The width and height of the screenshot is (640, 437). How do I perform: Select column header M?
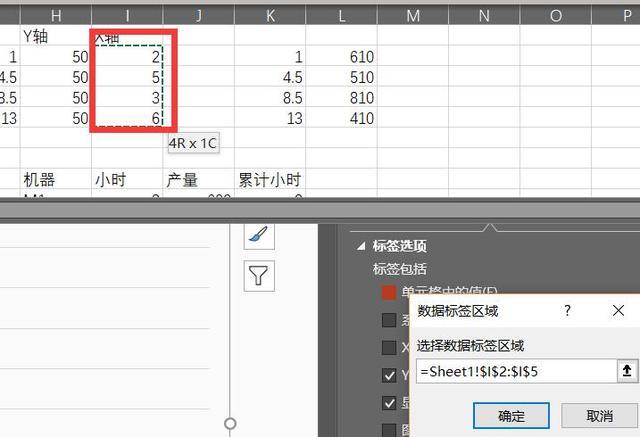pyautogui.click(x=413, y=16)
